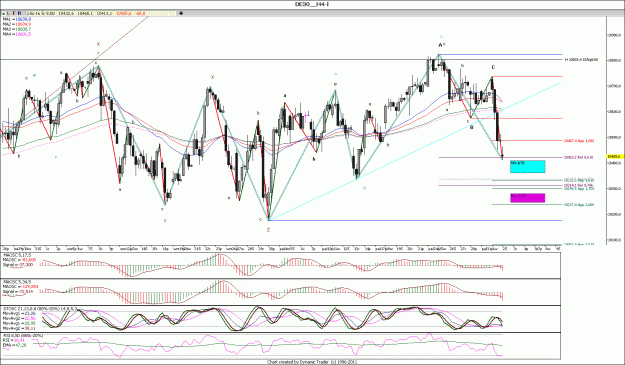The width and height of the screenshot is (625, 365).
Task: Click the F button in chart toolbar
Action: click(x=14, y=14)
